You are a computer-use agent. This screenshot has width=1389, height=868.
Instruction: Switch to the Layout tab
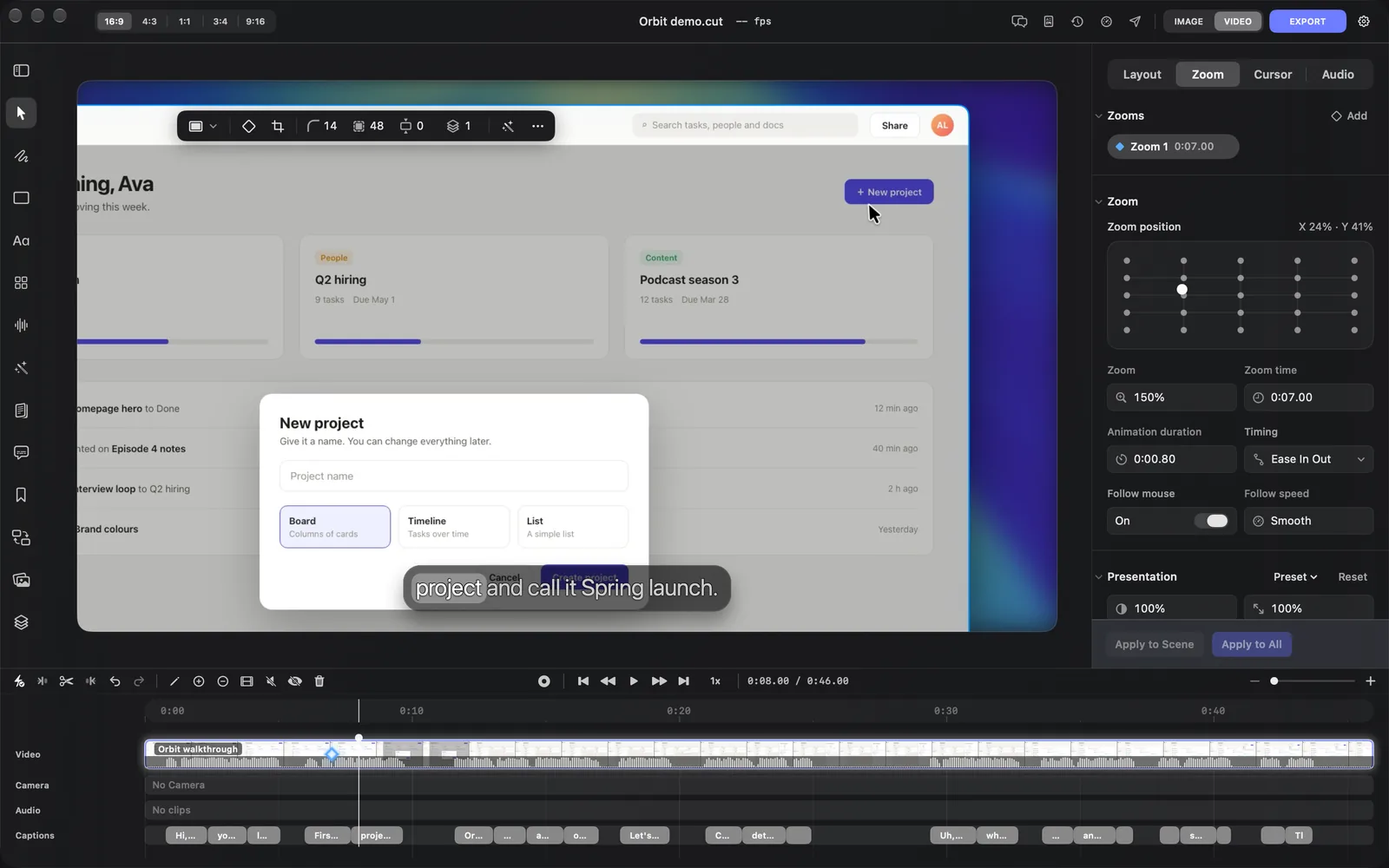pyautogui.click(x=1142, y=75)
